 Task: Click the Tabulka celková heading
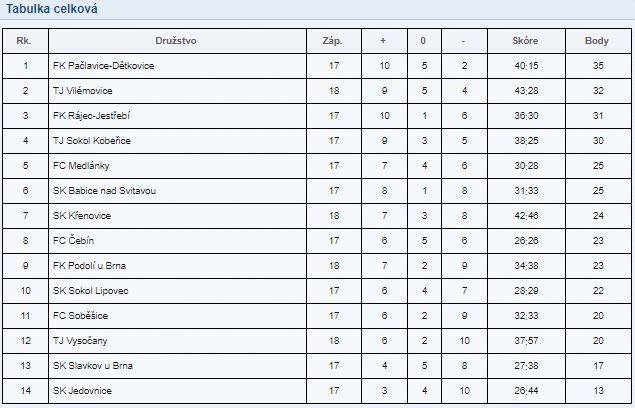(51, 9)
